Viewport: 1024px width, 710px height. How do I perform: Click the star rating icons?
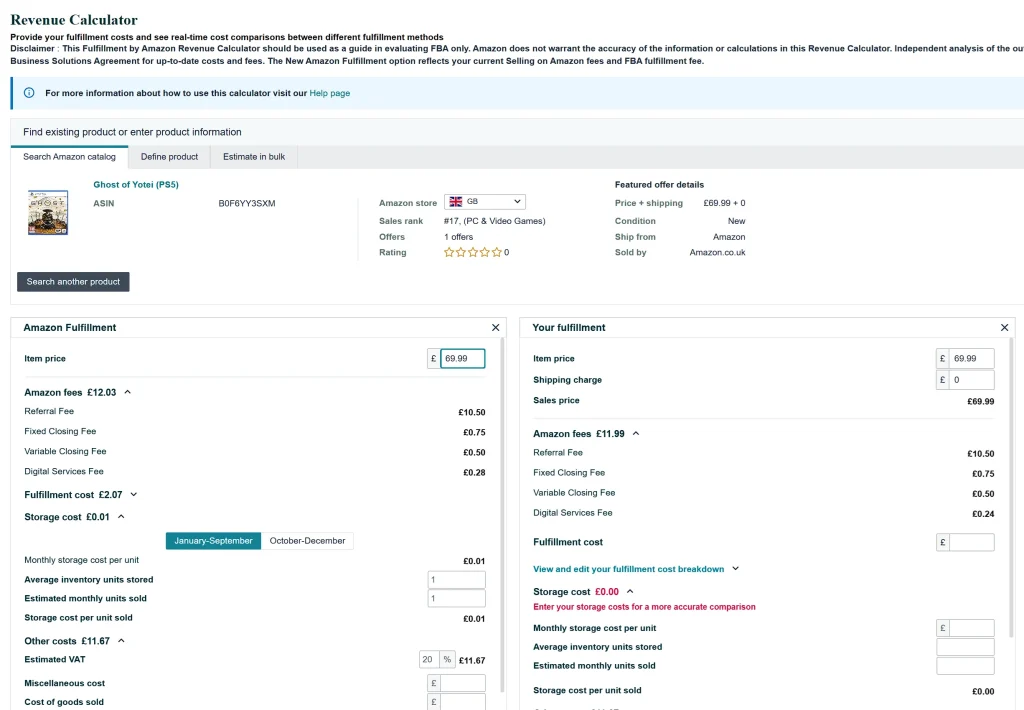click(x=473, y=252)
